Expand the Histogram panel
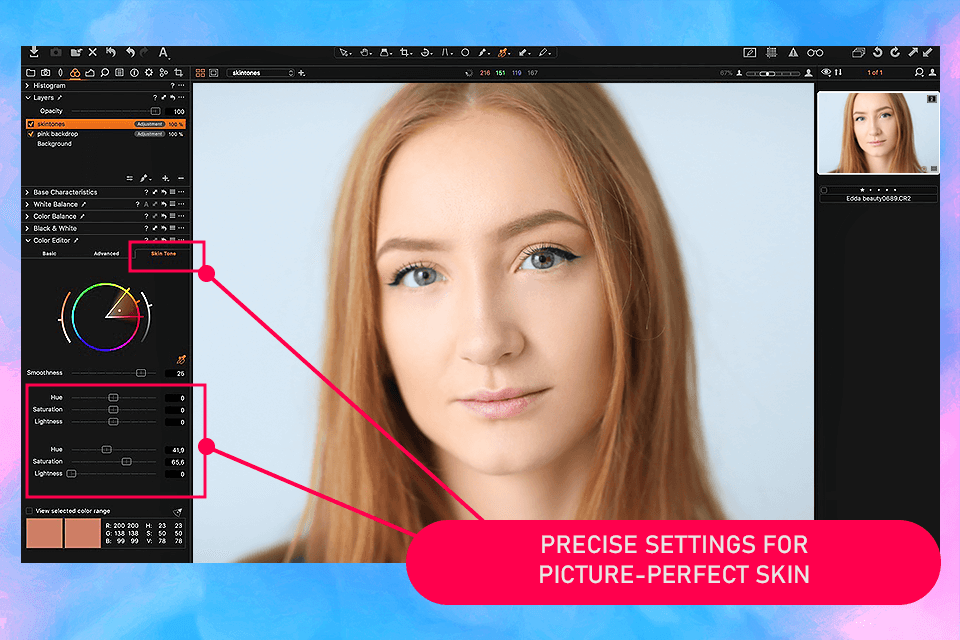The width and height of the screenshot is (960, 640). (x=28, y=86)
